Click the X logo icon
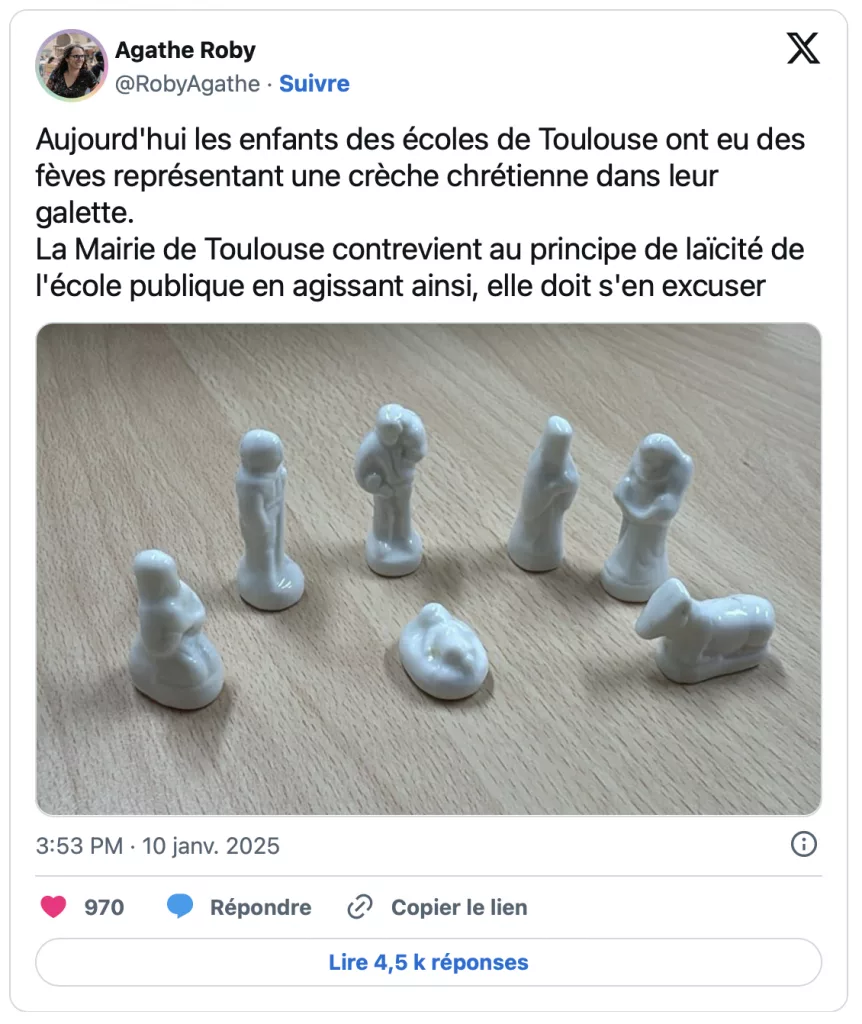The width and height of the screenshot is (862, 1024). 803,48
